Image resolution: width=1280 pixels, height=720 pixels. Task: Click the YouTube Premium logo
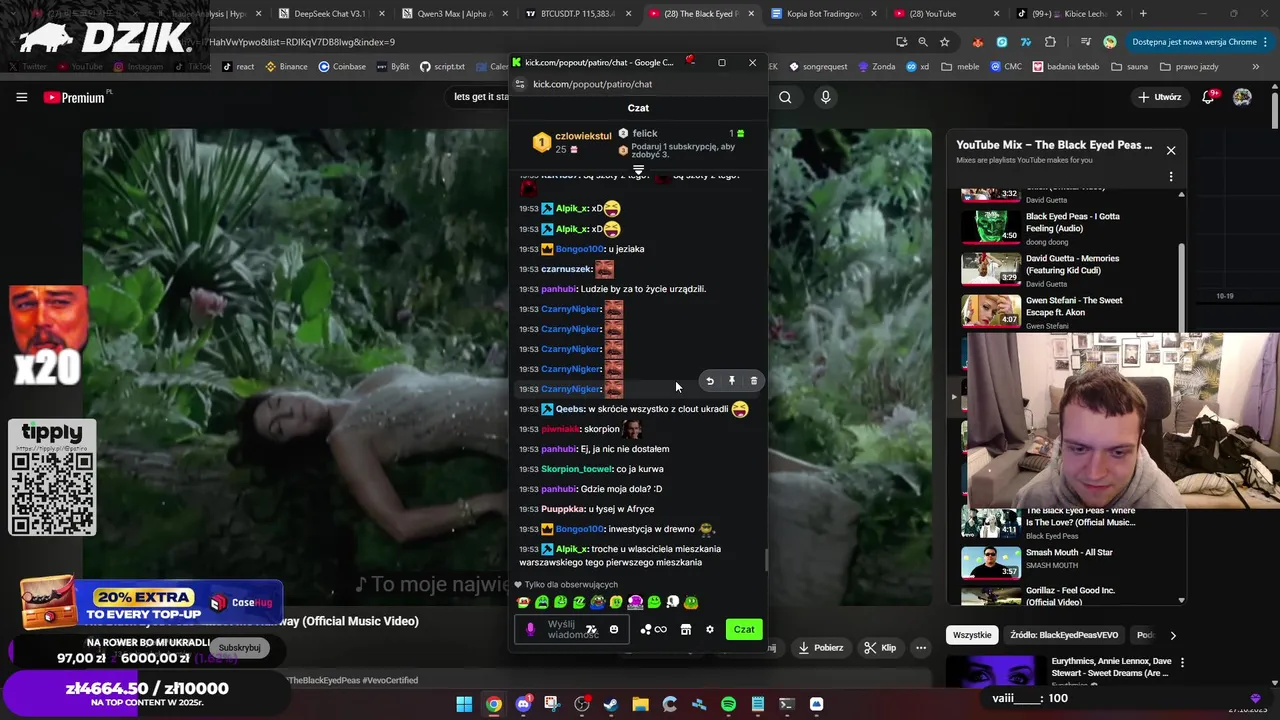tap(75, 97)
